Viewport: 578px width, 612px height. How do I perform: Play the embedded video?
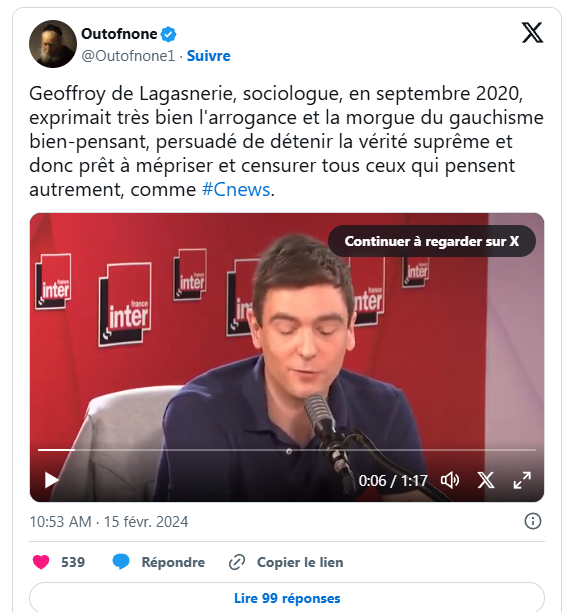point(51,480)
